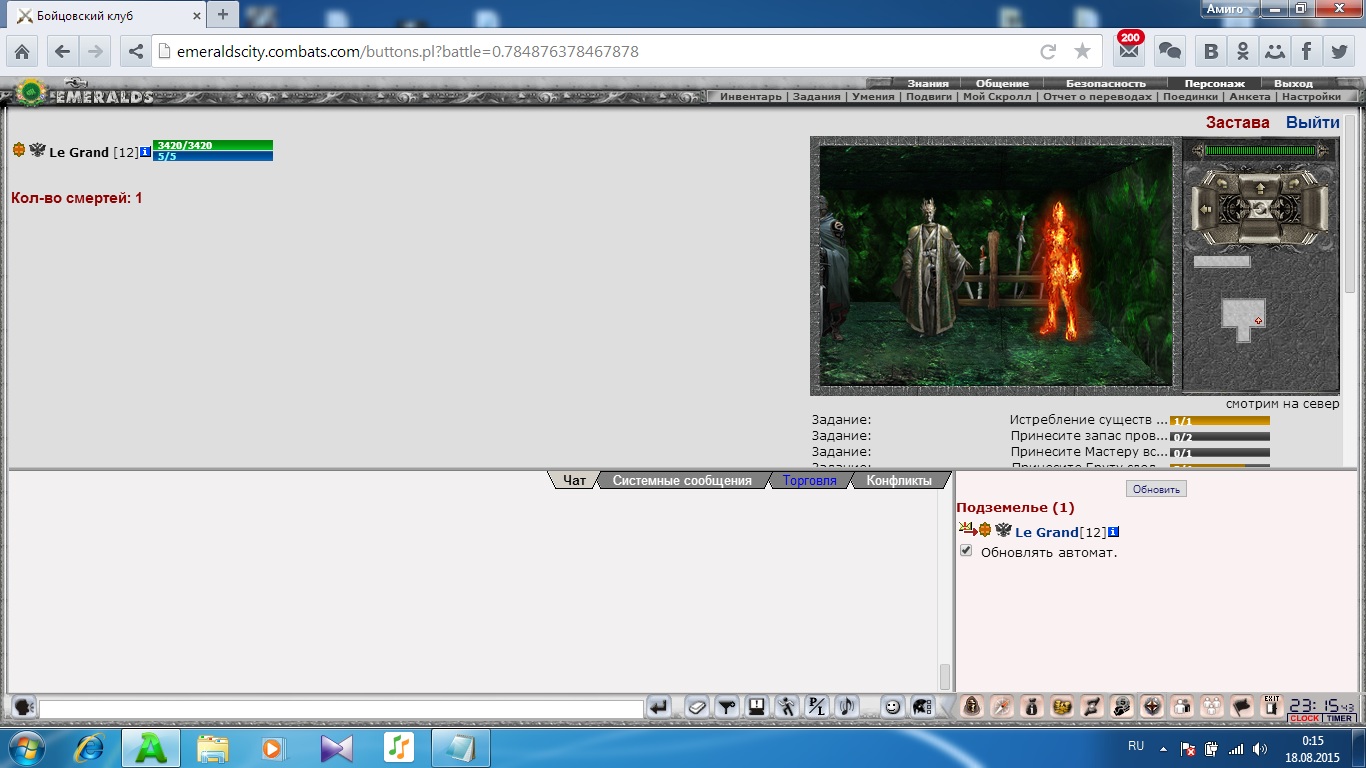The width and height of the screenshot is (1366, 768).
Task: Click the compass icon in bottom bar
Action: [1002, 706]
